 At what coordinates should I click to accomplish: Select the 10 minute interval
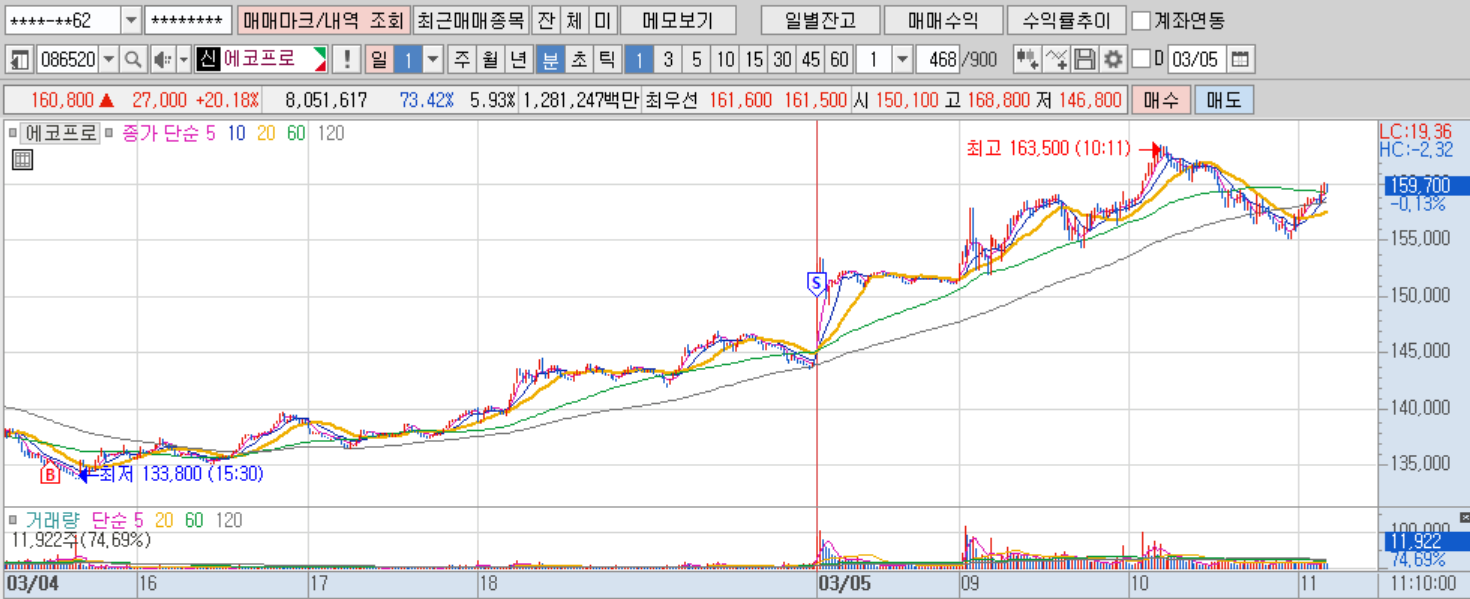726,60
